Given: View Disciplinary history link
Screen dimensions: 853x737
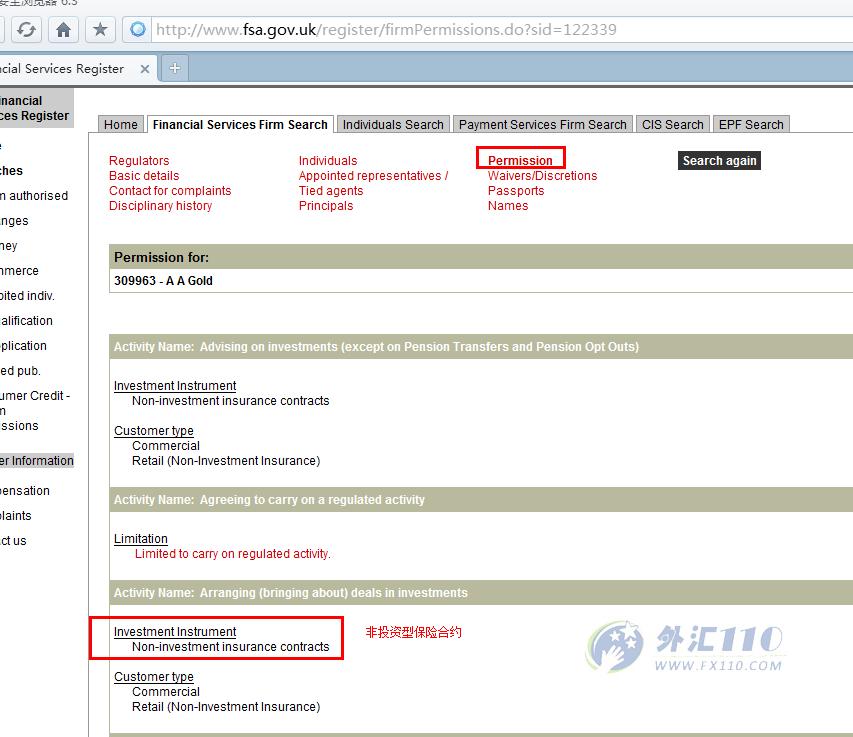Looking at the screenshot, I should tap(160, 206).
